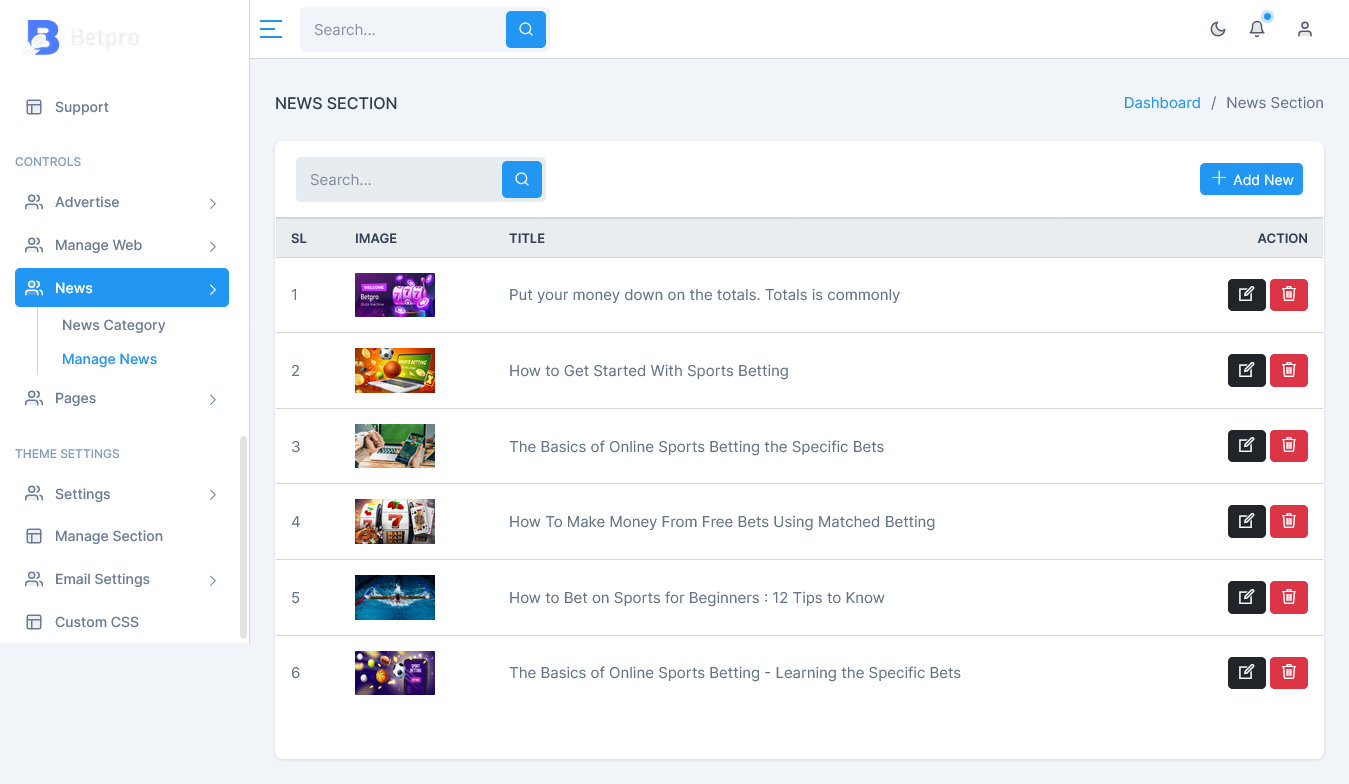
Task: Edit the '12 Tips to Know' news row
Action: point(1247,597)
